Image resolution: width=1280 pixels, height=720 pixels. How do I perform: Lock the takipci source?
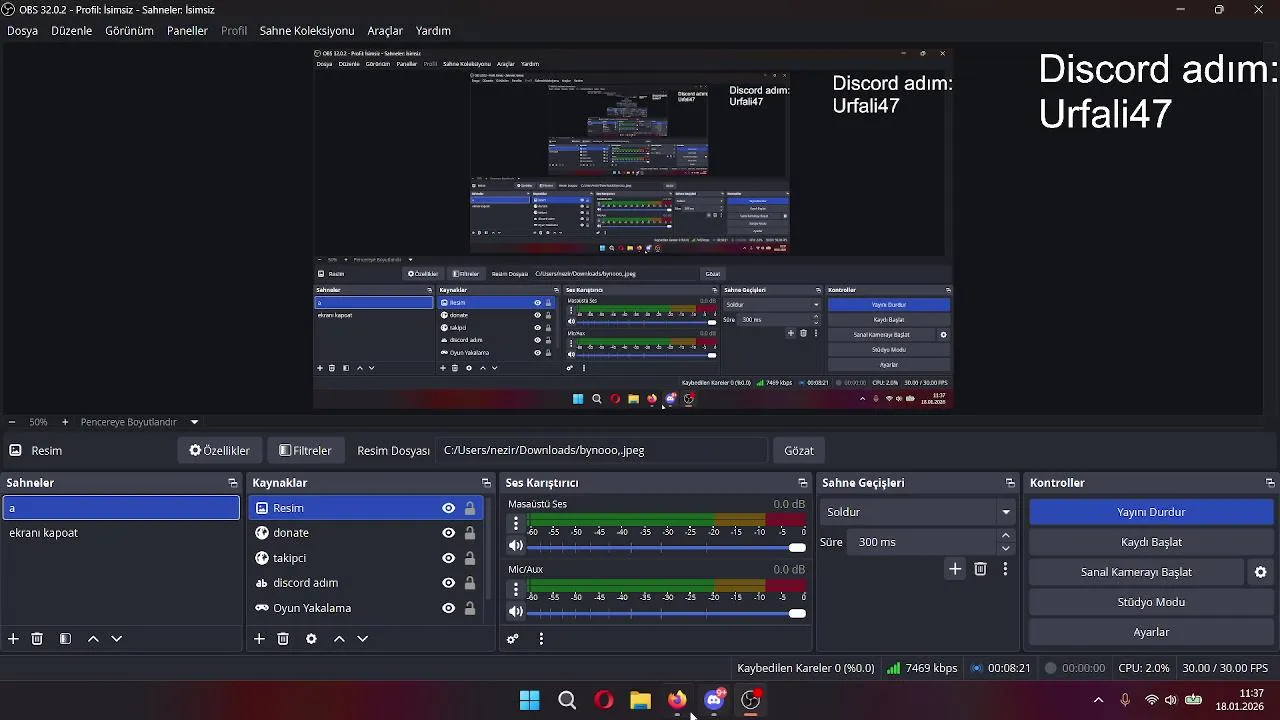(470, 558)
